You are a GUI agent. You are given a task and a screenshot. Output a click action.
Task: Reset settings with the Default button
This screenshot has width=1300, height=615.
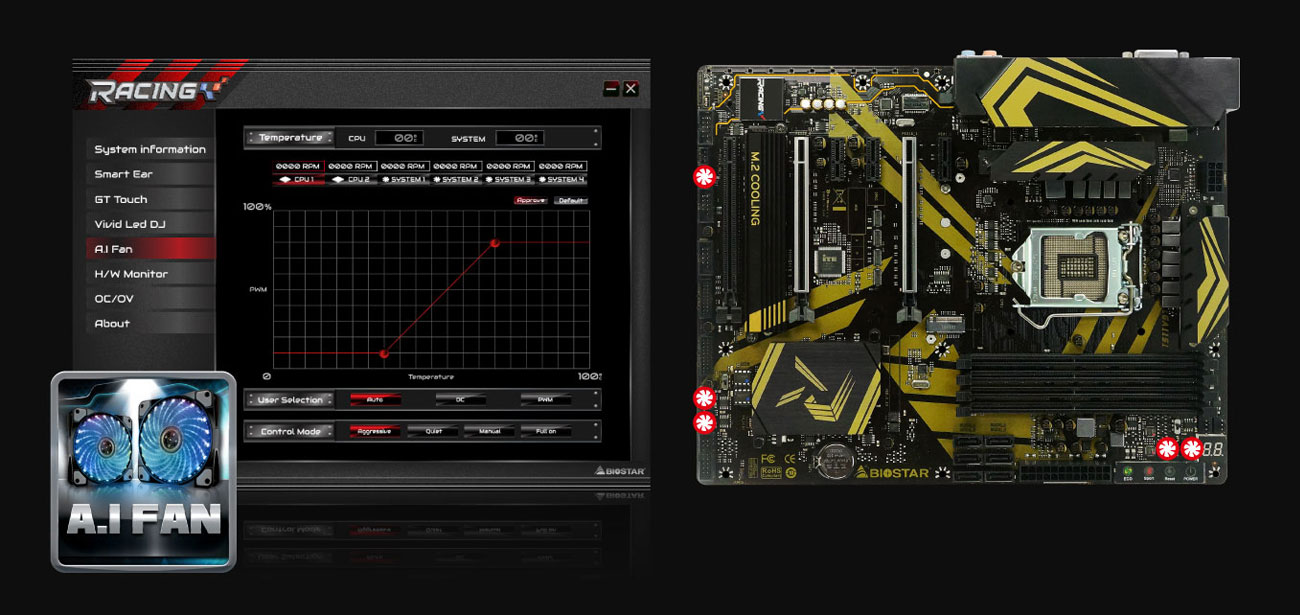[572, 201]
